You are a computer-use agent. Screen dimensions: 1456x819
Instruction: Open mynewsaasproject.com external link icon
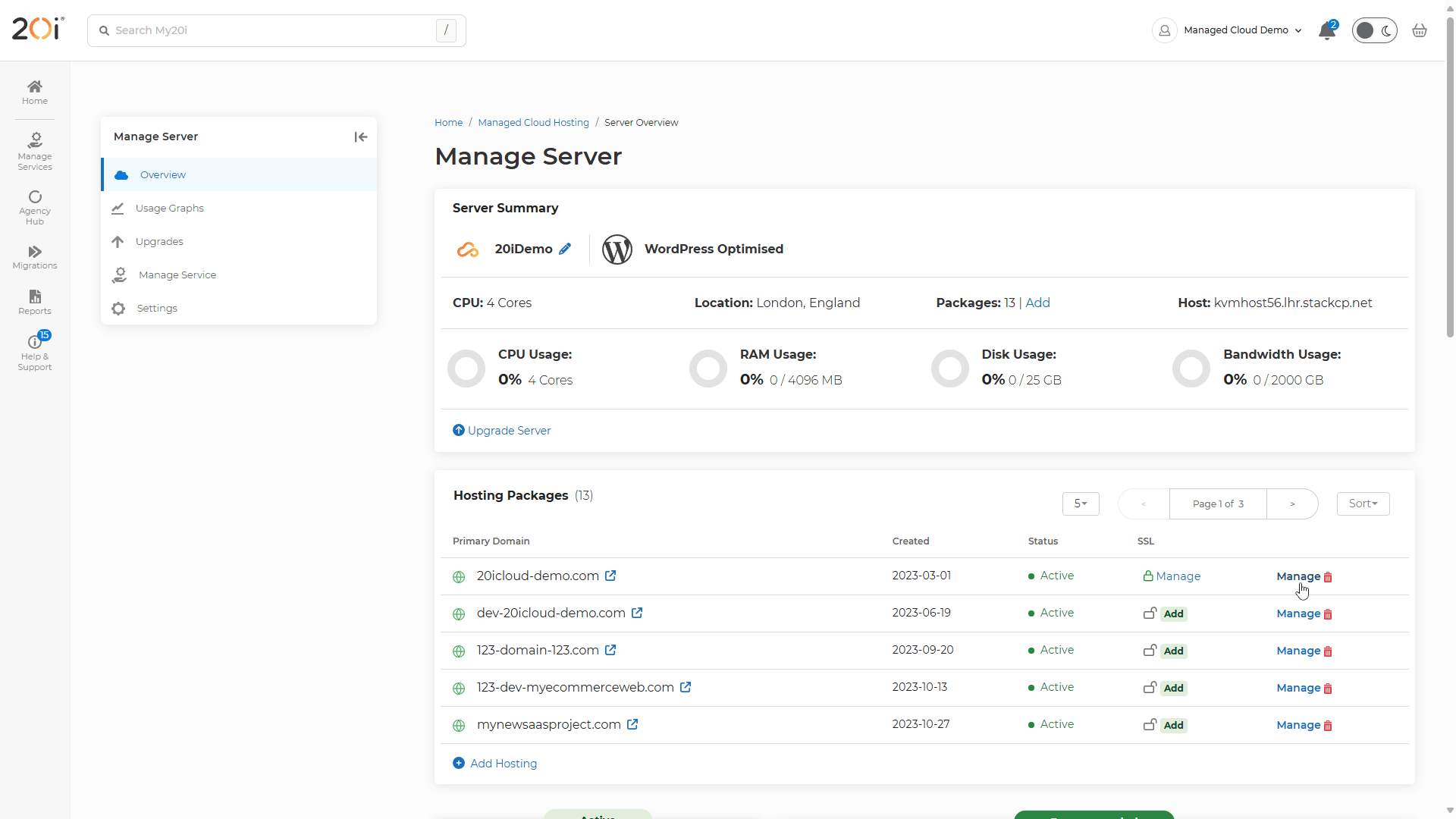click(x=632, y=724)
